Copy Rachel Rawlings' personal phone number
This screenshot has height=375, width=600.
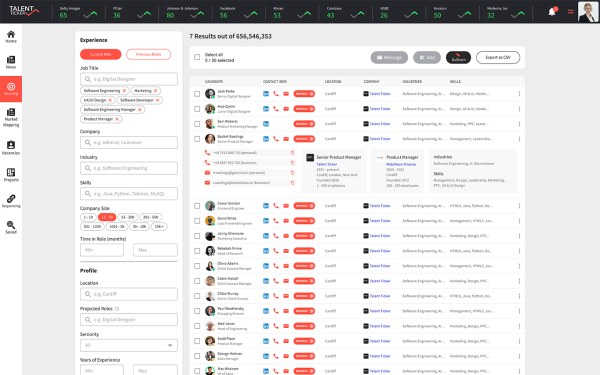pyautogui.click(x=292, y=153)
